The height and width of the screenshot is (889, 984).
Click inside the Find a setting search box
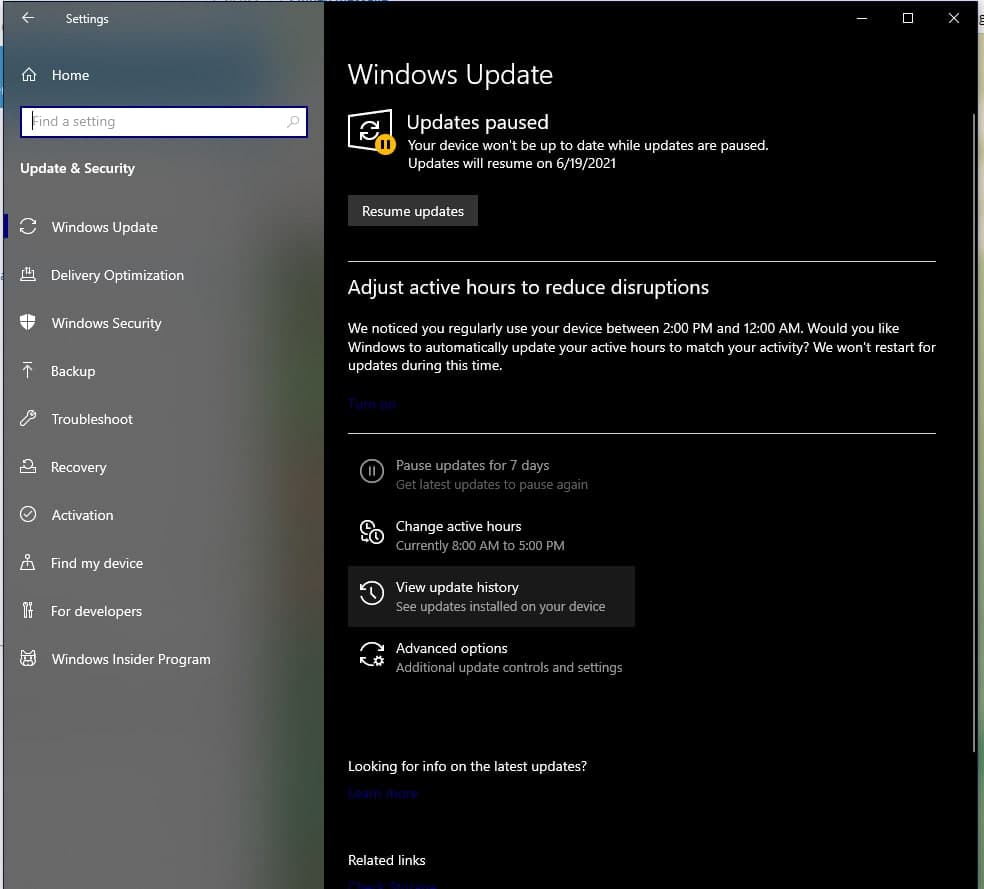coord(163,121)
